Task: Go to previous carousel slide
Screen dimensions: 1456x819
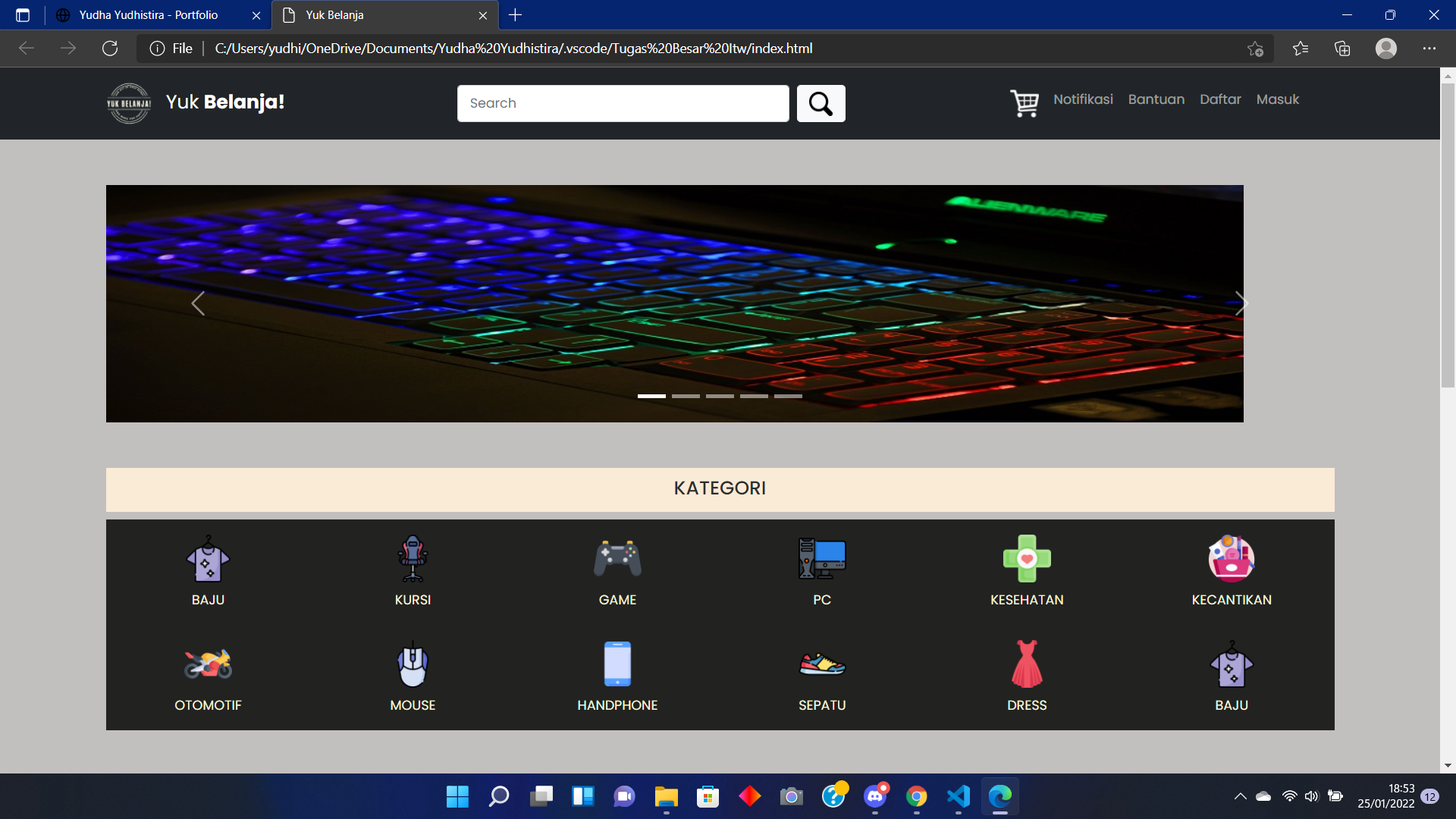Action: click(198, 303)
